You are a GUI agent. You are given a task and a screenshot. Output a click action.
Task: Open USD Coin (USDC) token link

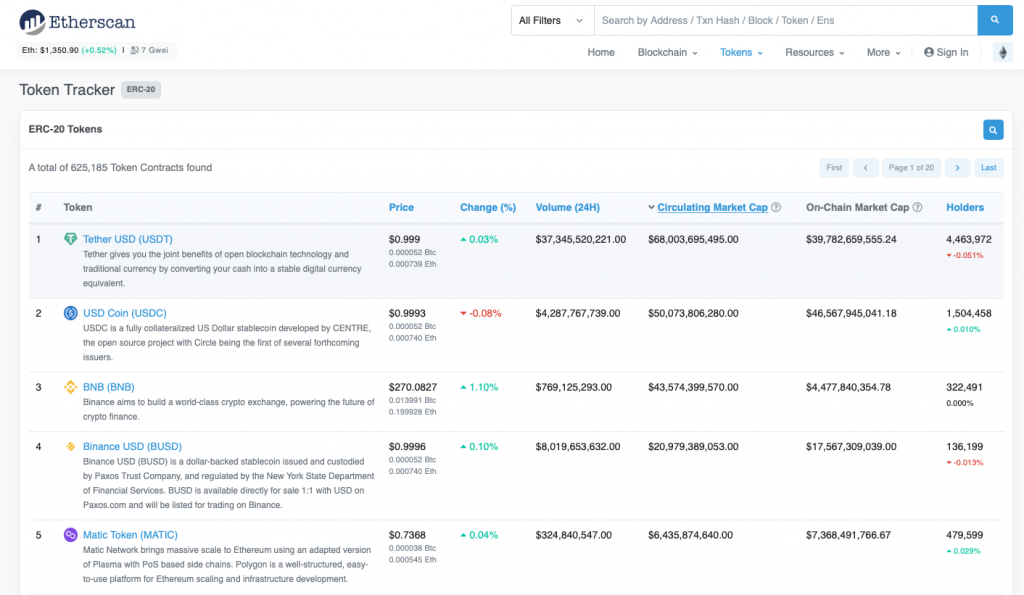[x=125, y=313]
